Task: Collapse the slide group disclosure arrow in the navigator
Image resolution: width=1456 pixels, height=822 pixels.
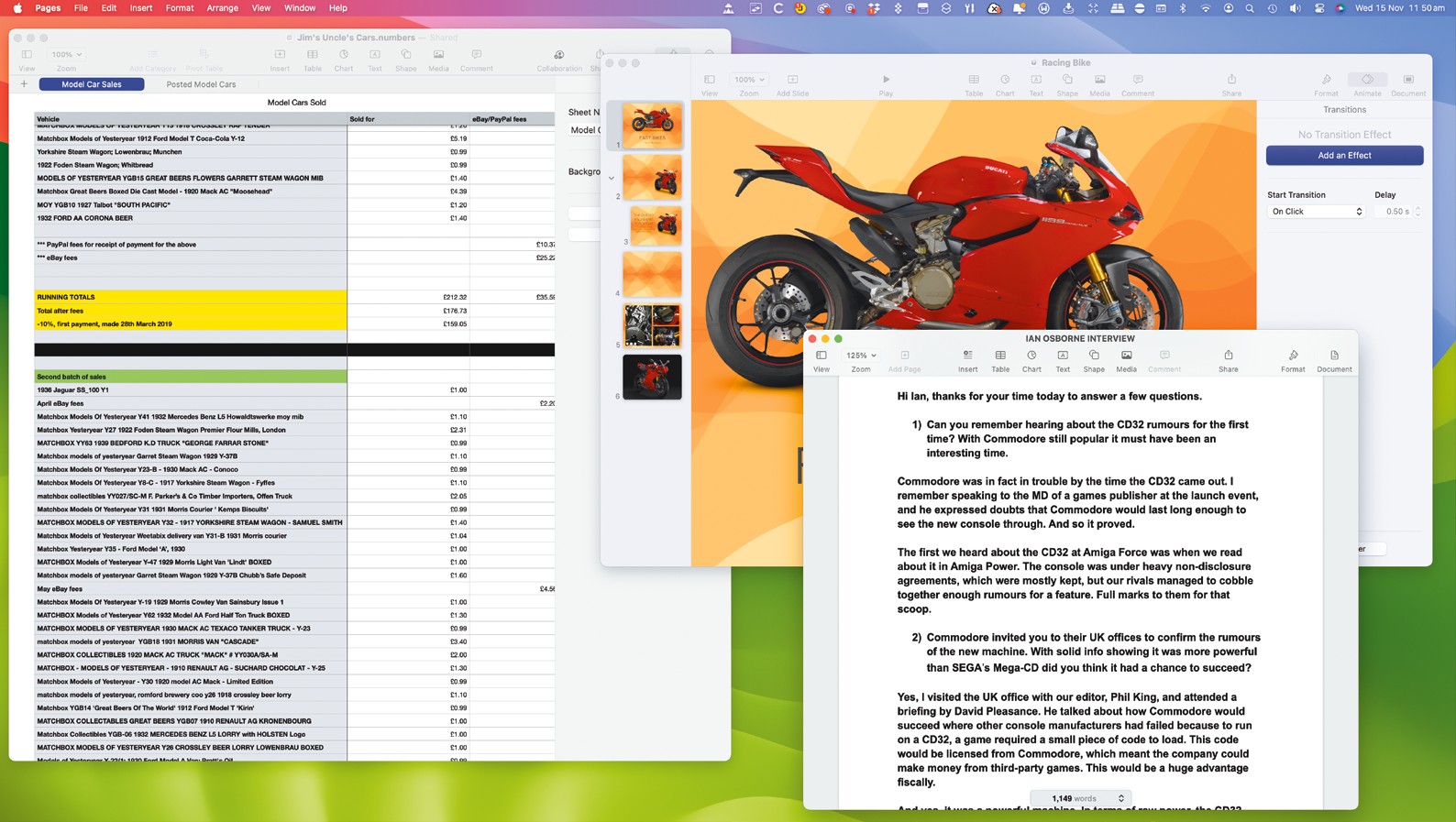Action: [612, 178]
